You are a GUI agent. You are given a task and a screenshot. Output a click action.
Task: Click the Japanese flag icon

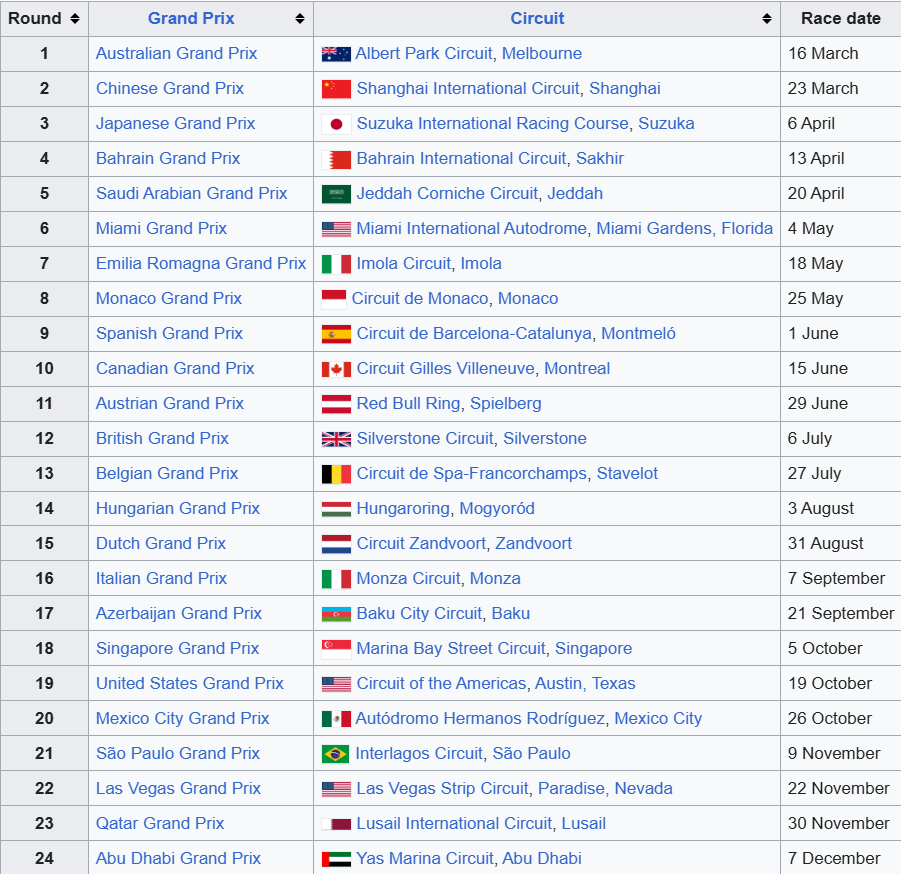coord(336,124)
